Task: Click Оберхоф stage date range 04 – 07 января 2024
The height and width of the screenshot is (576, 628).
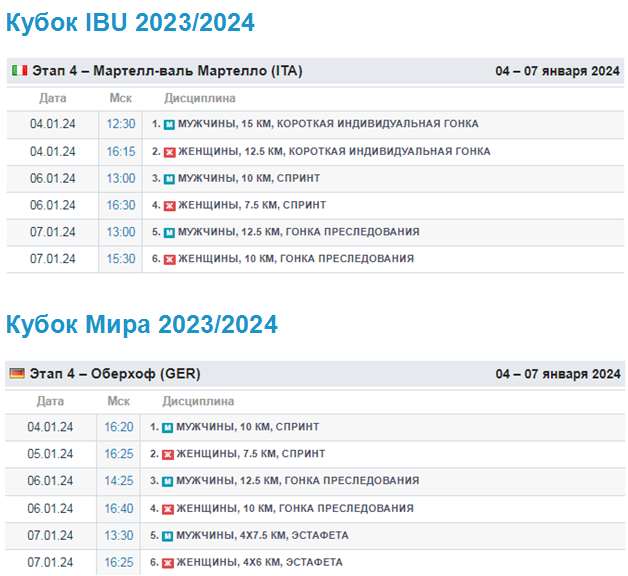Action: click(558, 374)
